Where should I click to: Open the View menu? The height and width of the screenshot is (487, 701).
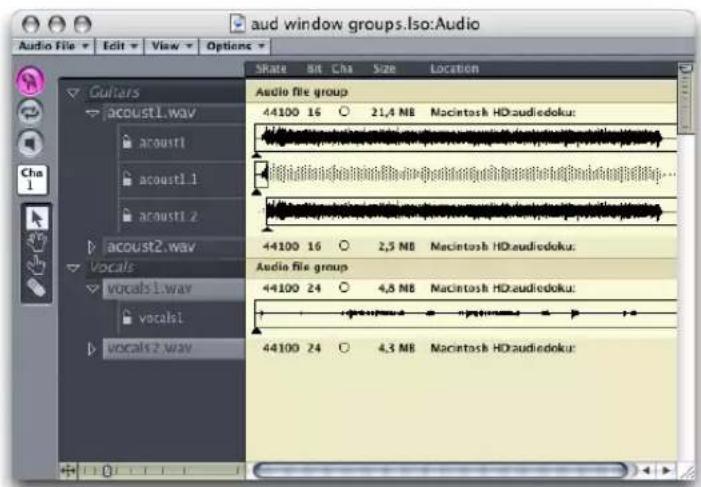[x=171, y=46]
